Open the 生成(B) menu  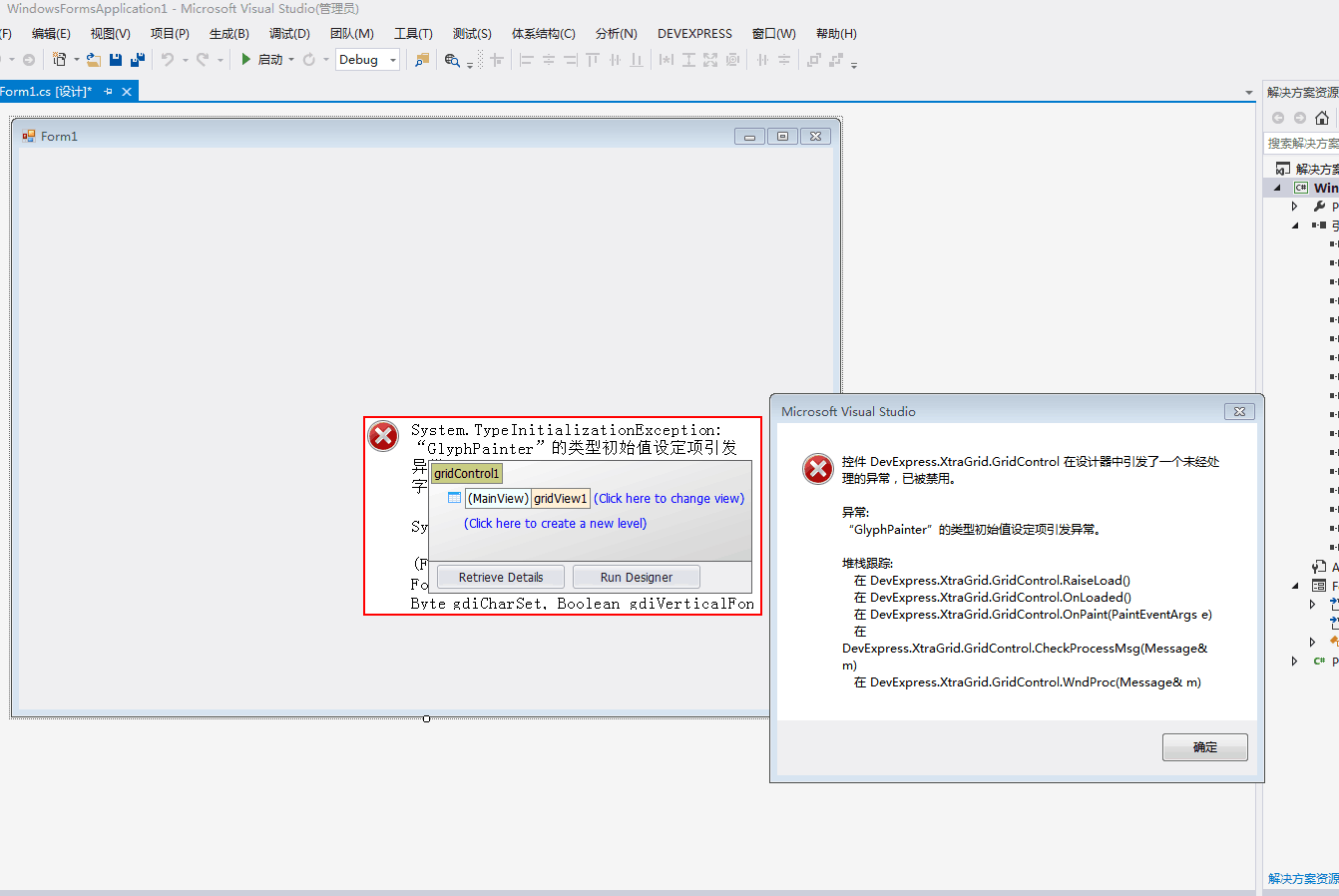(x=229, y=34)
